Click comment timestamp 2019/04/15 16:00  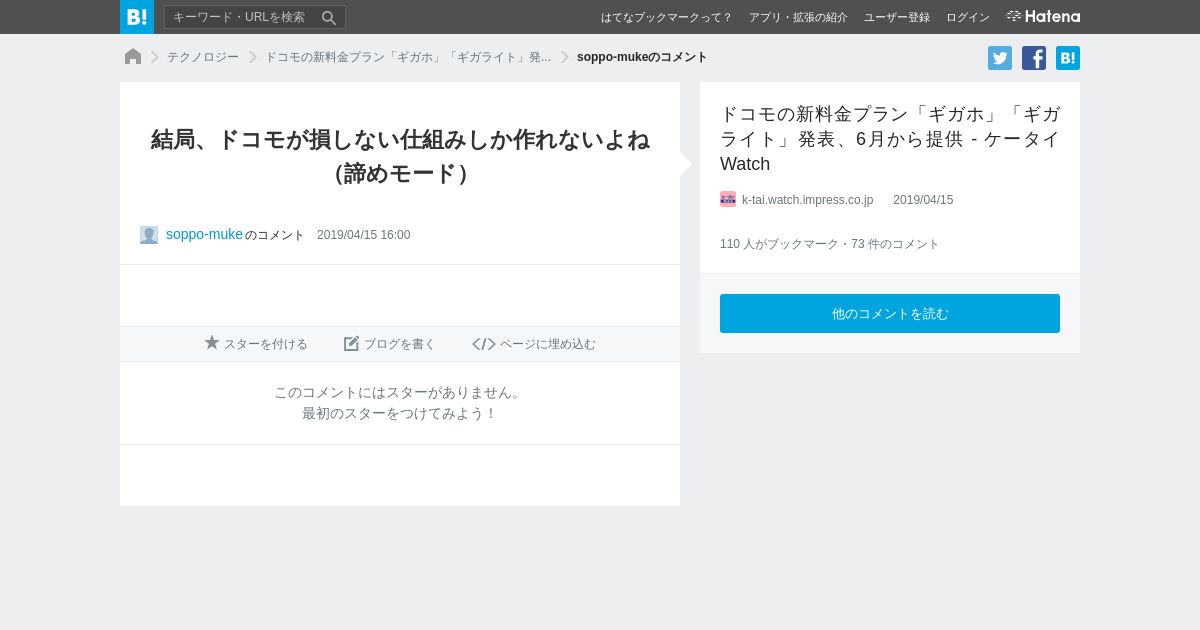click(x=363, y=235)
